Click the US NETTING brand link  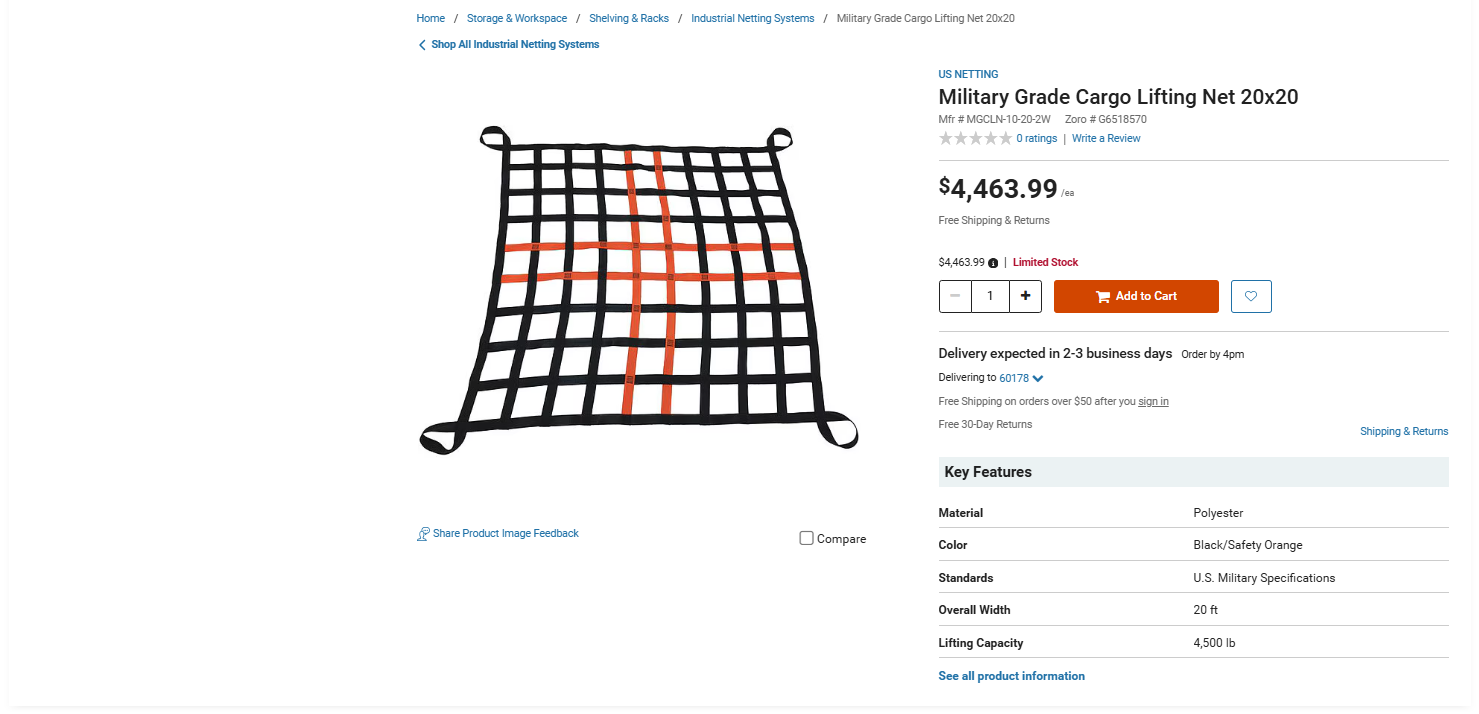[x=968, y=74]
